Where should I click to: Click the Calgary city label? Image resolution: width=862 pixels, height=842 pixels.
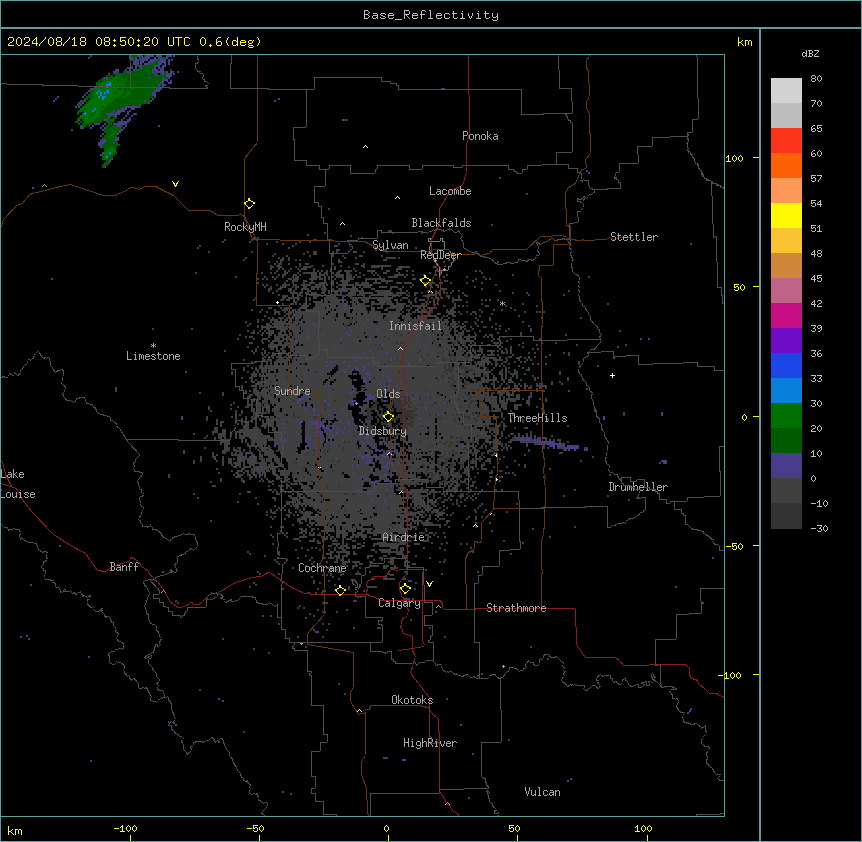399,603
